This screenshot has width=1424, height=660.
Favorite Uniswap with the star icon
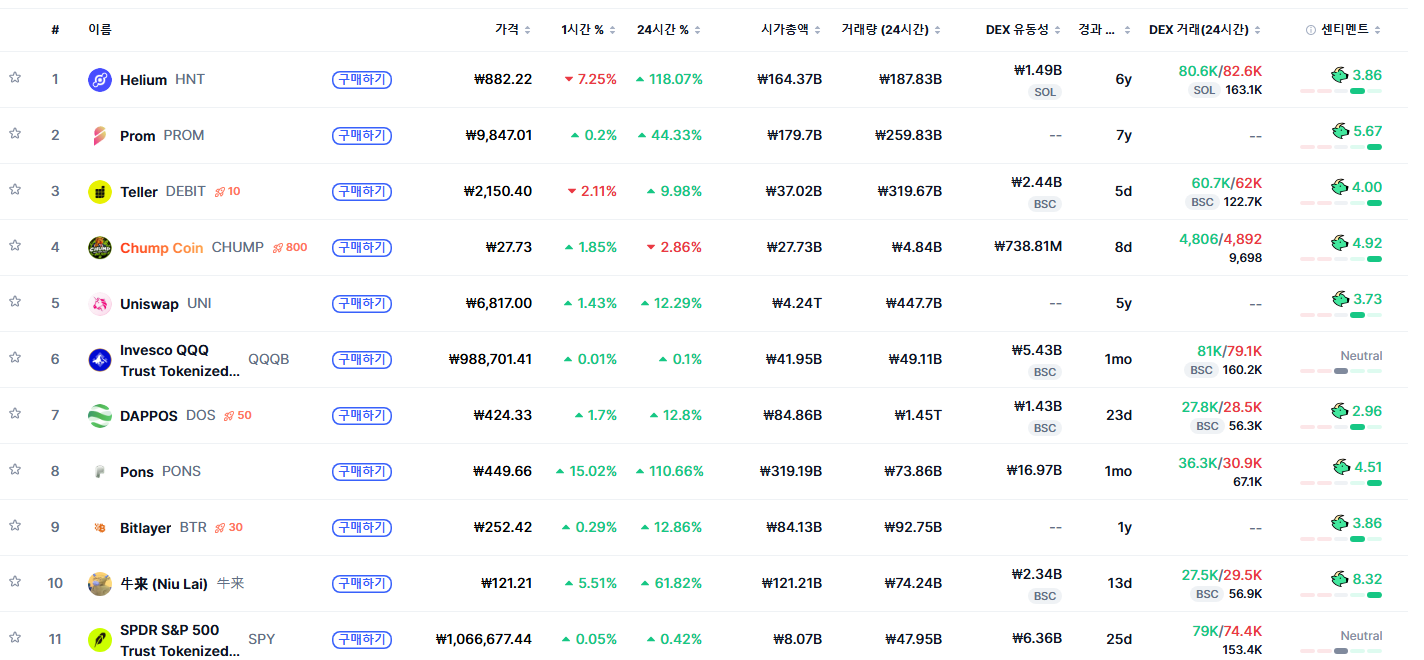click(x=15, y=302)
